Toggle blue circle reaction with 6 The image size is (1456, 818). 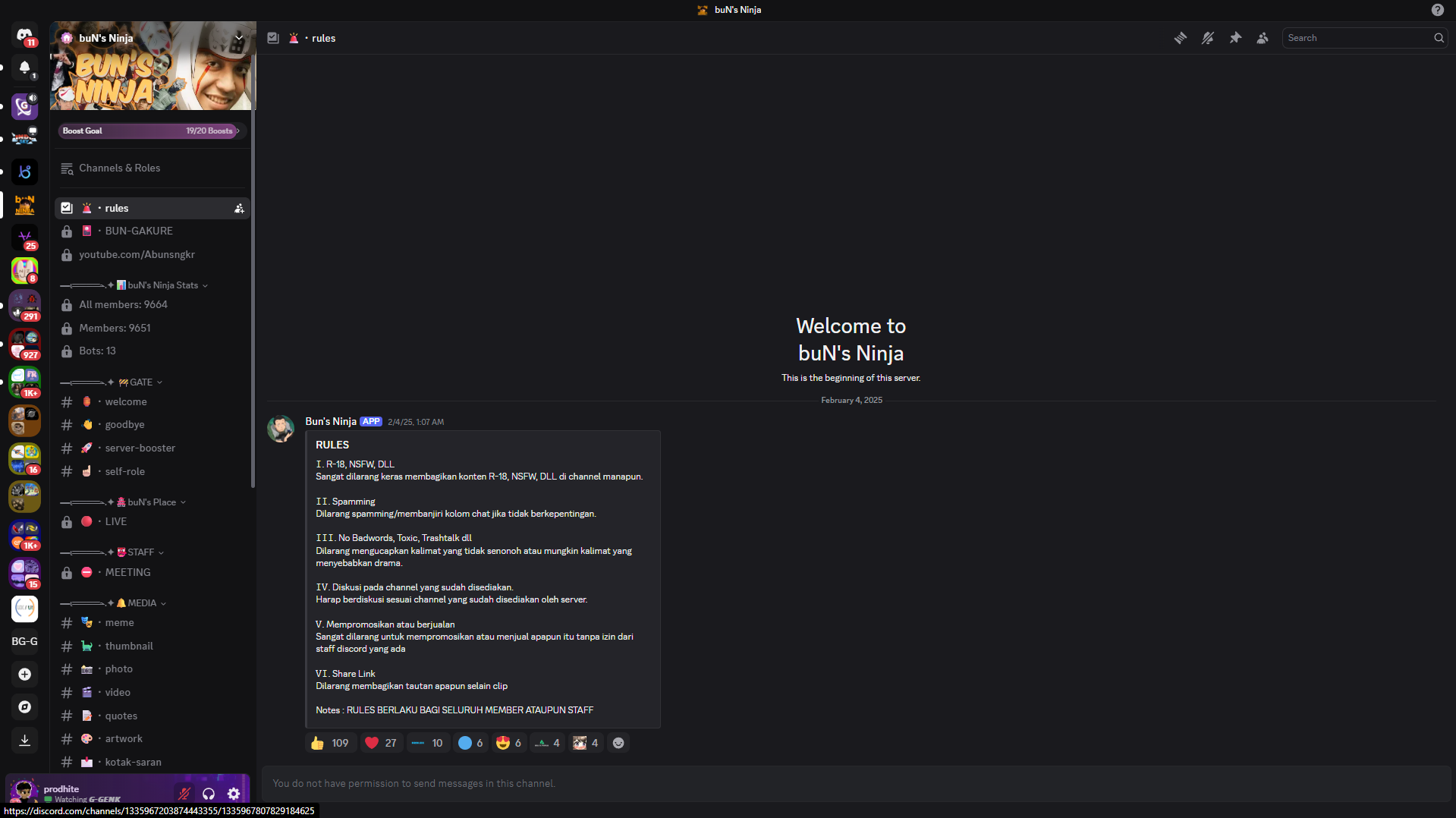(x=470, y=743)
